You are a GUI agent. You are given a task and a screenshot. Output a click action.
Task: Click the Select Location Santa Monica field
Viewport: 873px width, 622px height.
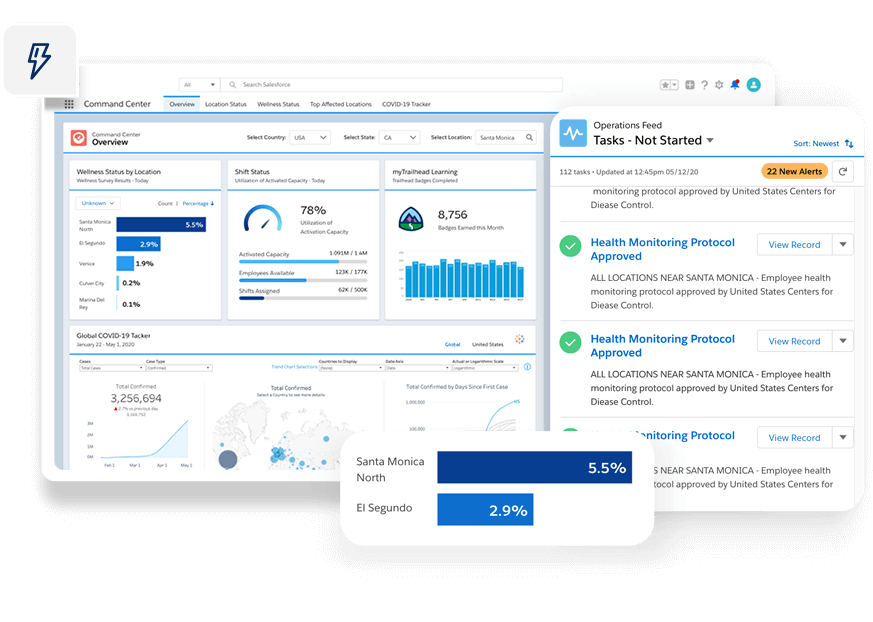506,138
